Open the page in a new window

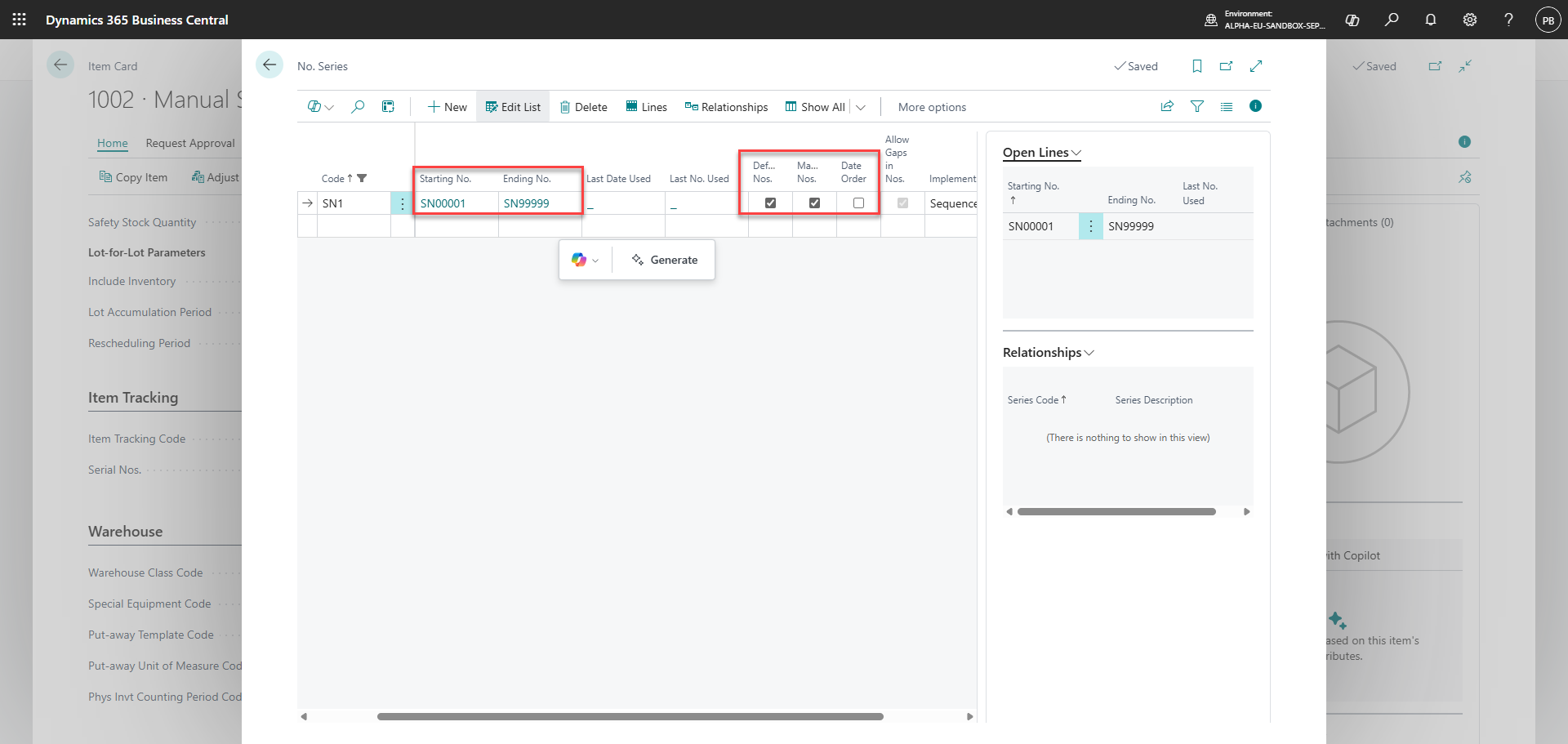(x=1227, y=66)
